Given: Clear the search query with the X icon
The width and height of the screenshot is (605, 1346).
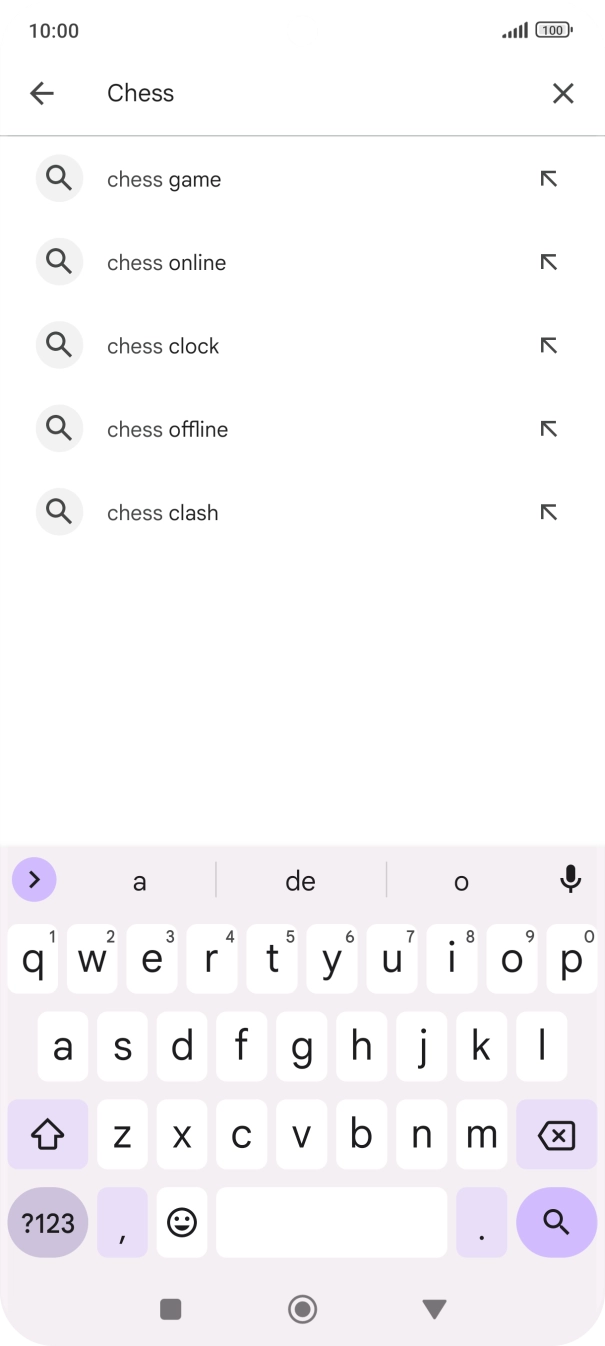Looking at the screenshot, I should point(563,92).
